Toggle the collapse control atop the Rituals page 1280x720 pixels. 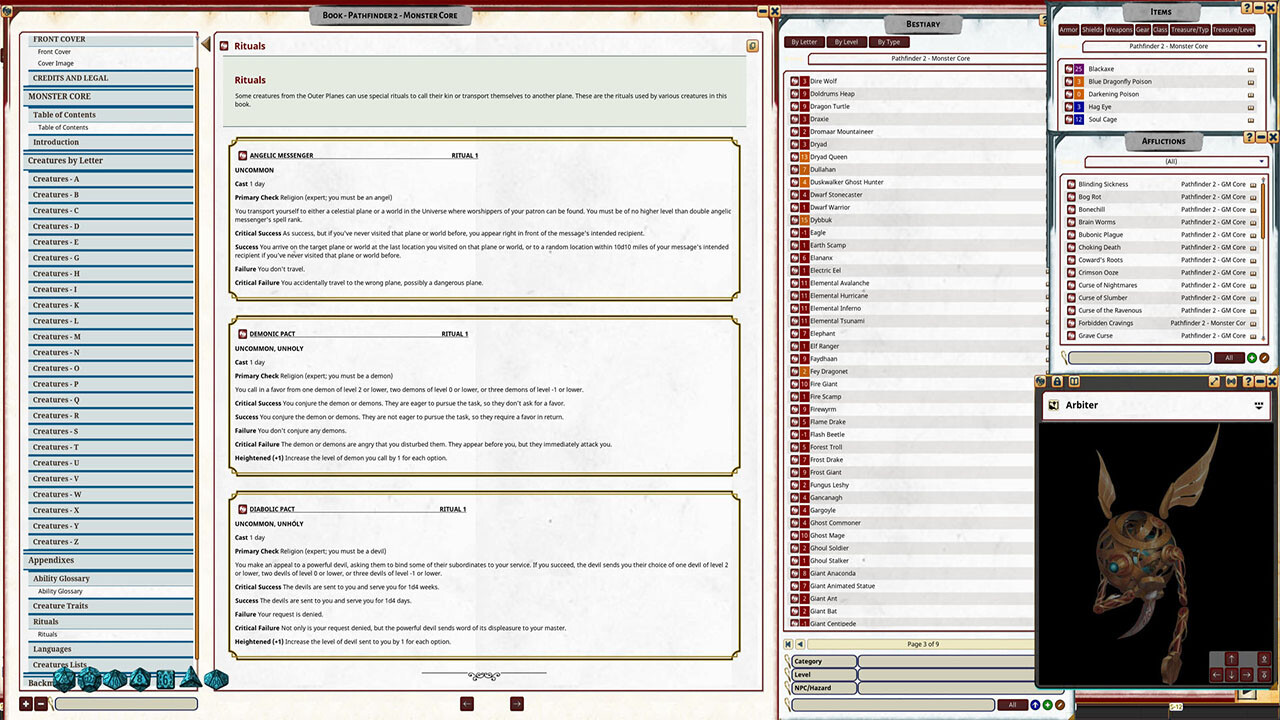tap(750, 46)
